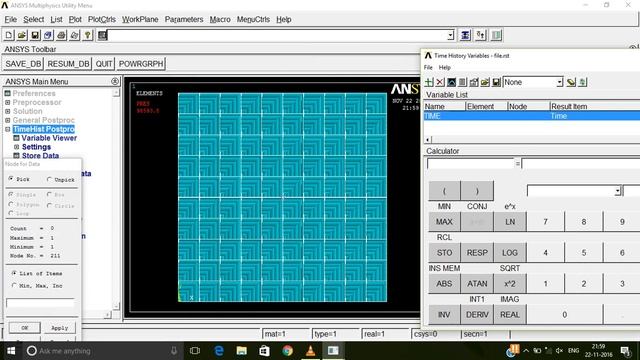The width and height of the screenshot is (640, 360).
Task: Click the Delete Data red X icon
Action: pos(440,82)
